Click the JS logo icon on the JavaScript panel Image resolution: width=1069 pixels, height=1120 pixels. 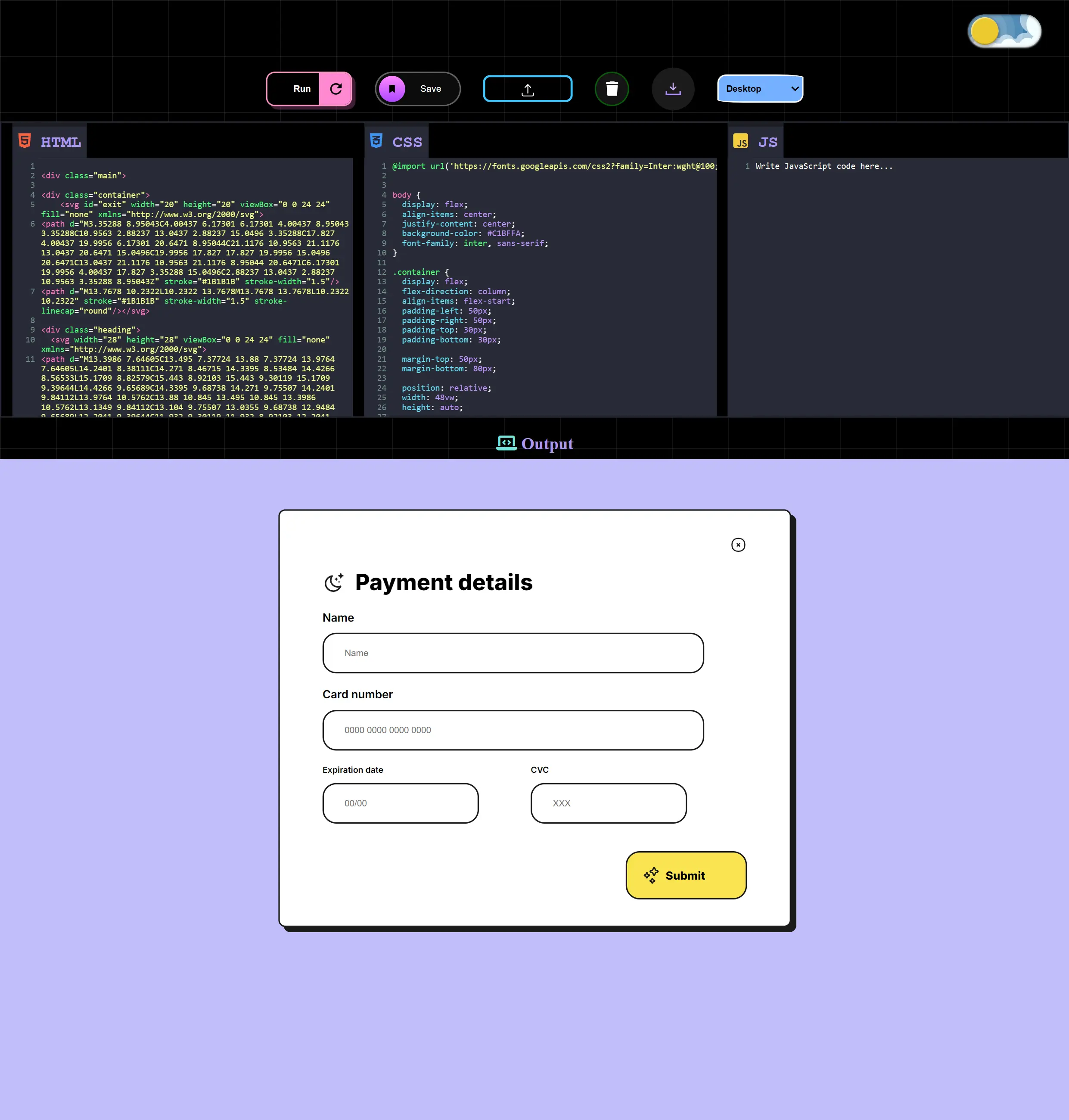(741, 141)
